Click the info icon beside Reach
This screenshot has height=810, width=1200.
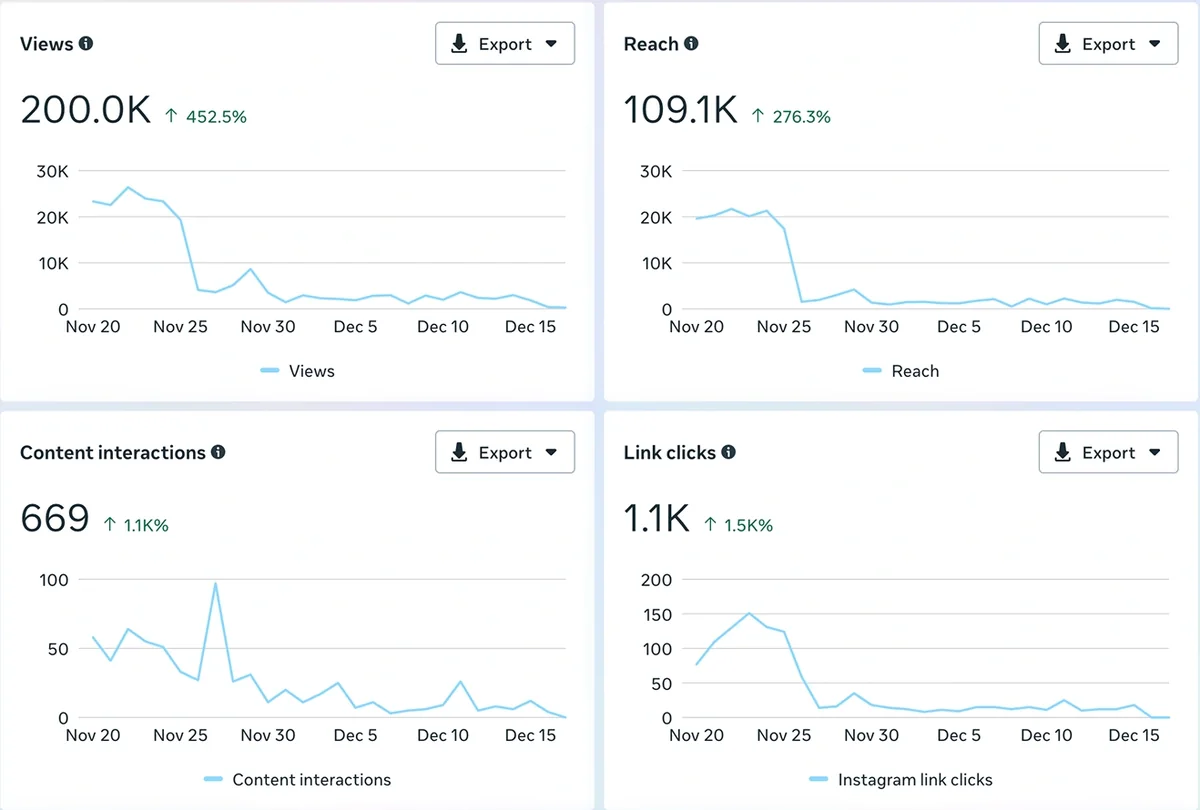click(x=691, y=44)
